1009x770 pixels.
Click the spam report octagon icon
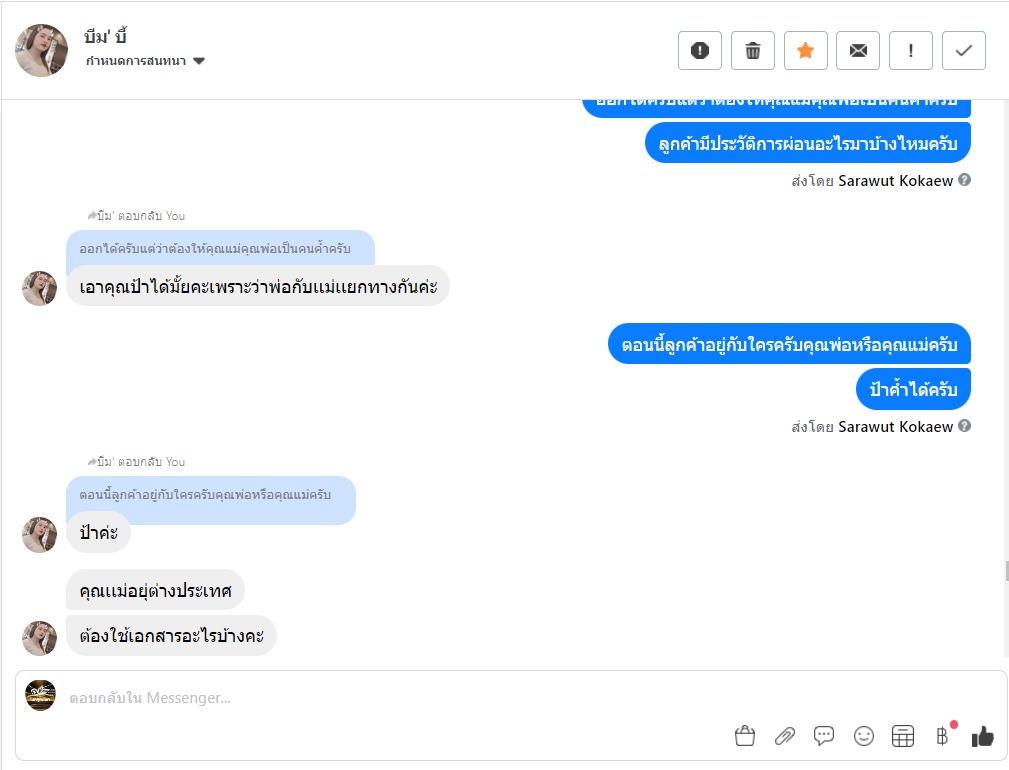pos(700,51)
